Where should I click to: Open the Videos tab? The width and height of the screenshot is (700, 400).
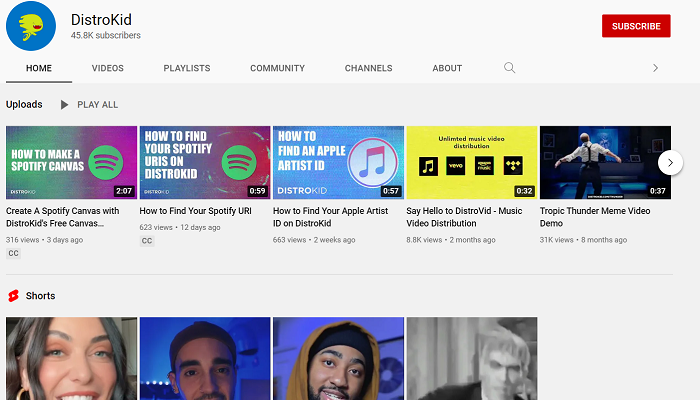point(108,68)
